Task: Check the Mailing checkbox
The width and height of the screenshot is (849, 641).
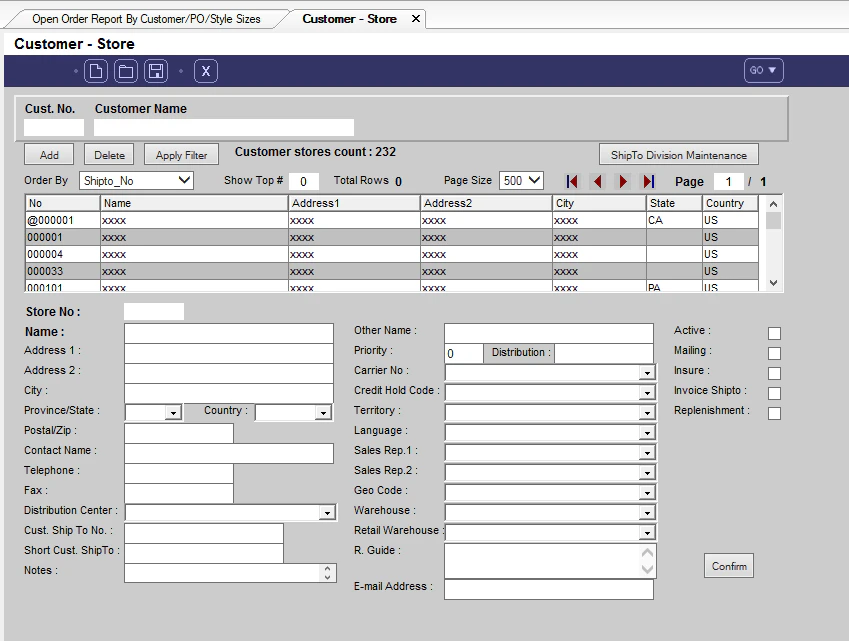Action: 775,352
